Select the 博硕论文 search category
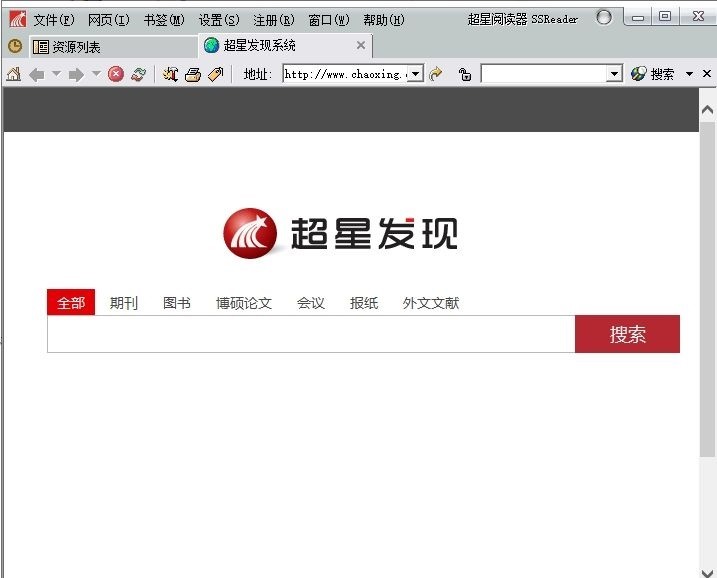717x578 pixels. coord(244,303)
